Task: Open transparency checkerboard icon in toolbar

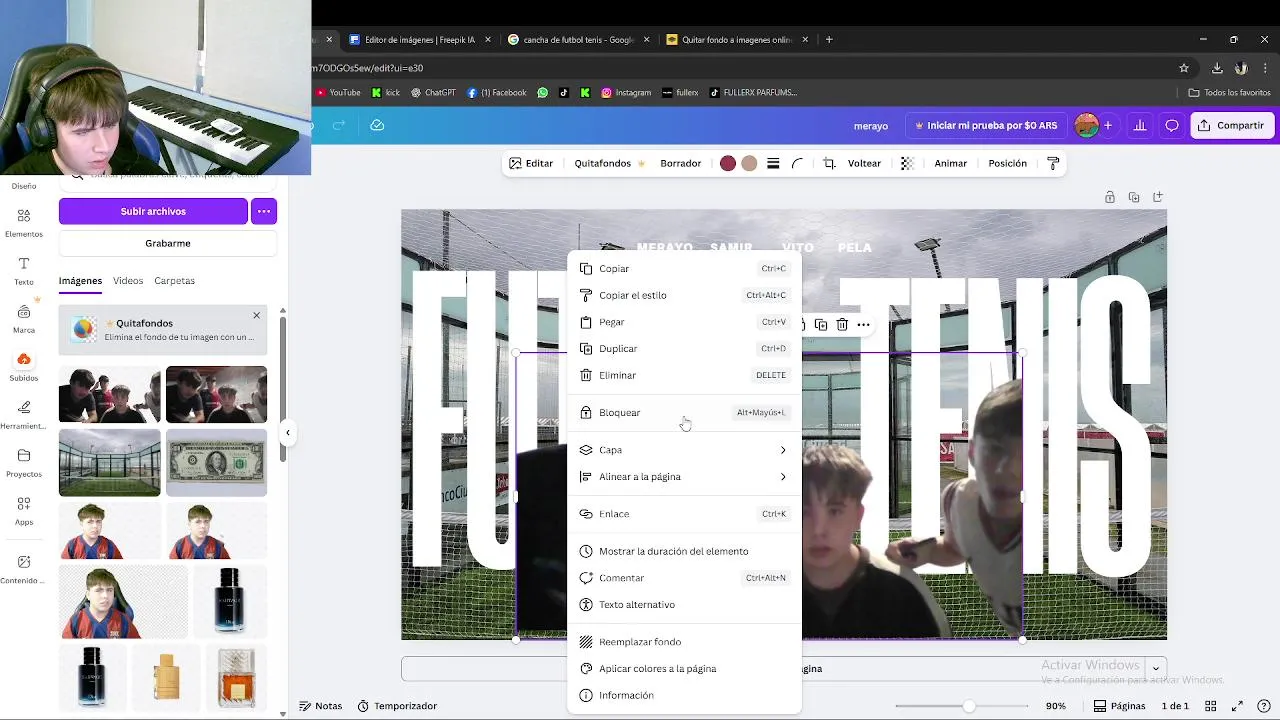Action: coord(907,163)
